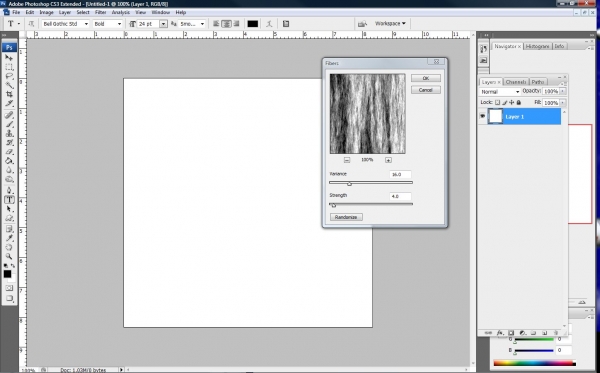Select the Custom Shape tool

point(9,218)
